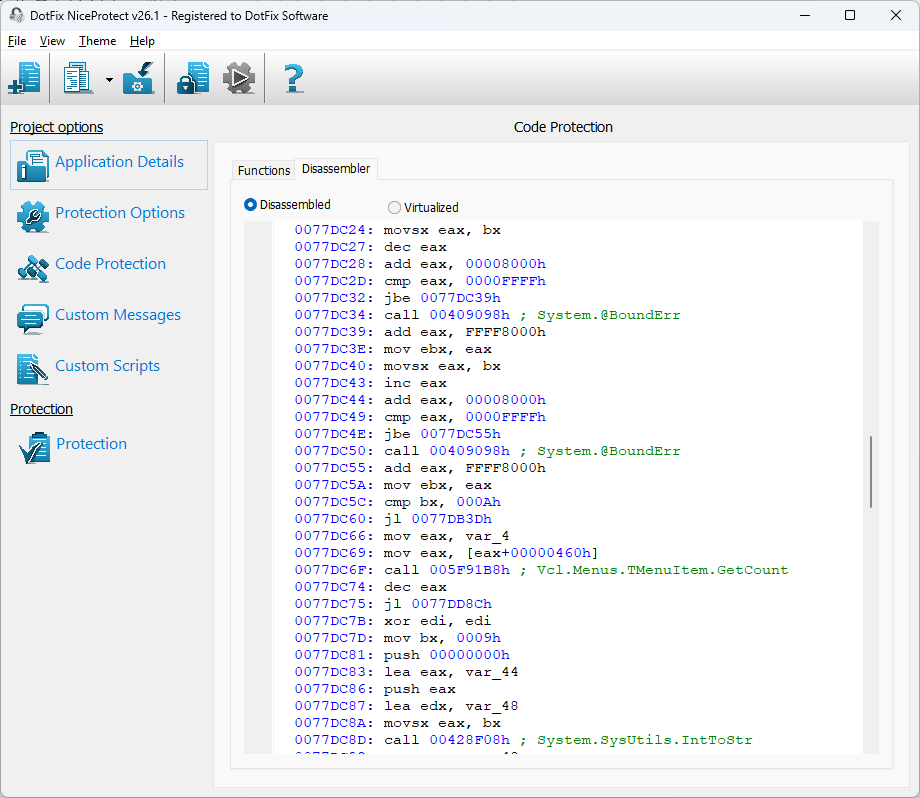Click the DotFix NiceProtect title bar icon
This screenshot has height=798, width=920.
click(16, 15)
